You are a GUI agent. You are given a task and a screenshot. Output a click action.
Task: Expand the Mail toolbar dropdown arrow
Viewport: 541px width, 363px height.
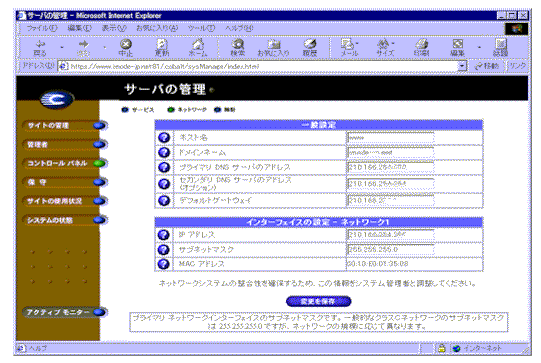pyautogui.click(x=357, y=43)
